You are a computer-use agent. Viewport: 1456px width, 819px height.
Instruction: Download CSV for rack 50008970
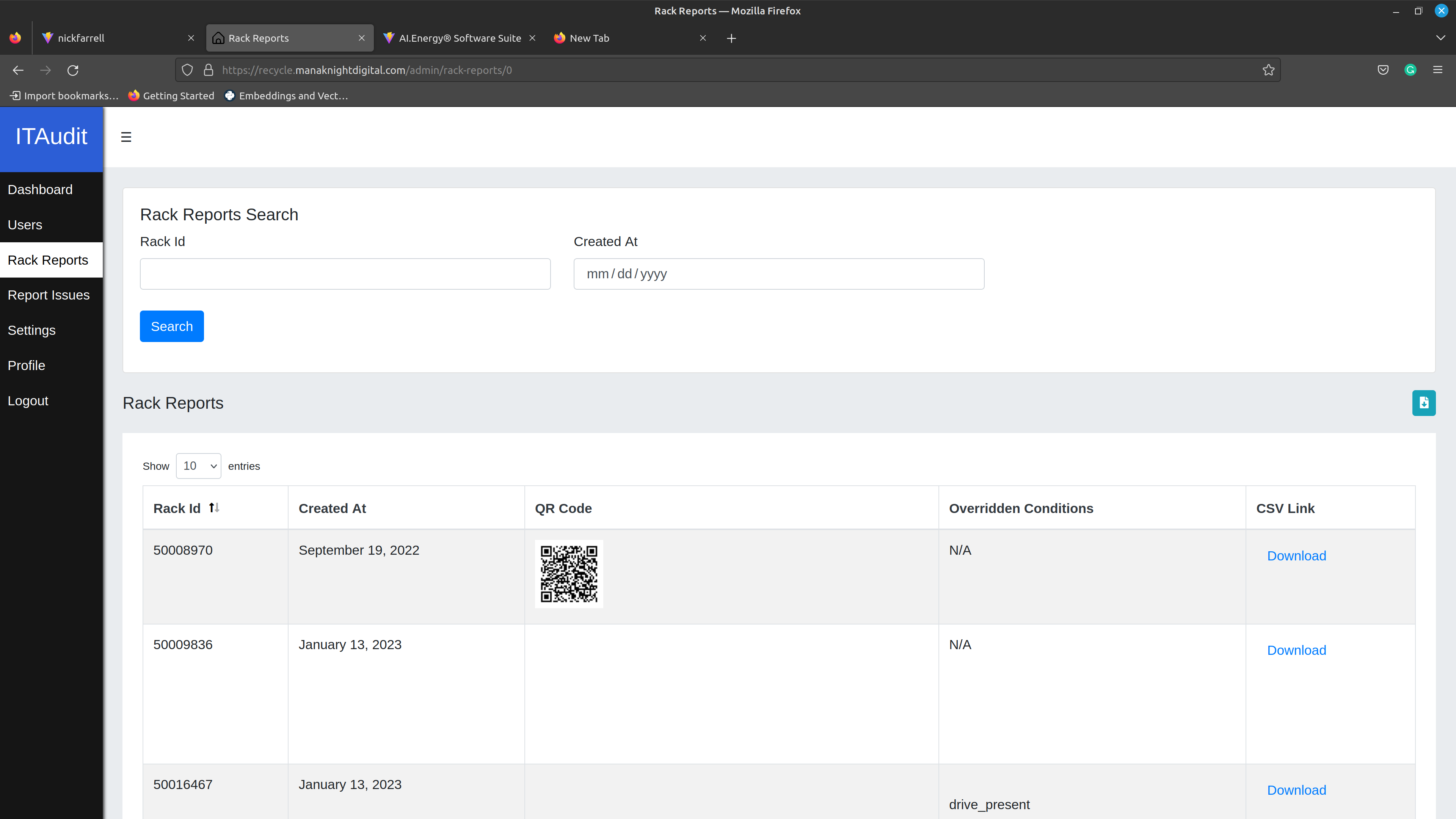point(1297,555)
